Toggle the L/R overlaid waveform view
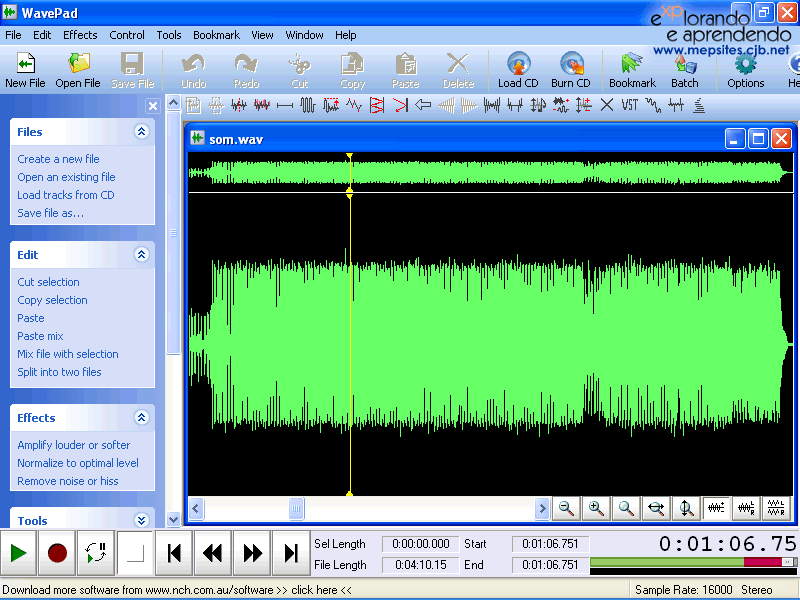Image resolution: width=800 pixels, height=600 pixels. click(746, 508)
